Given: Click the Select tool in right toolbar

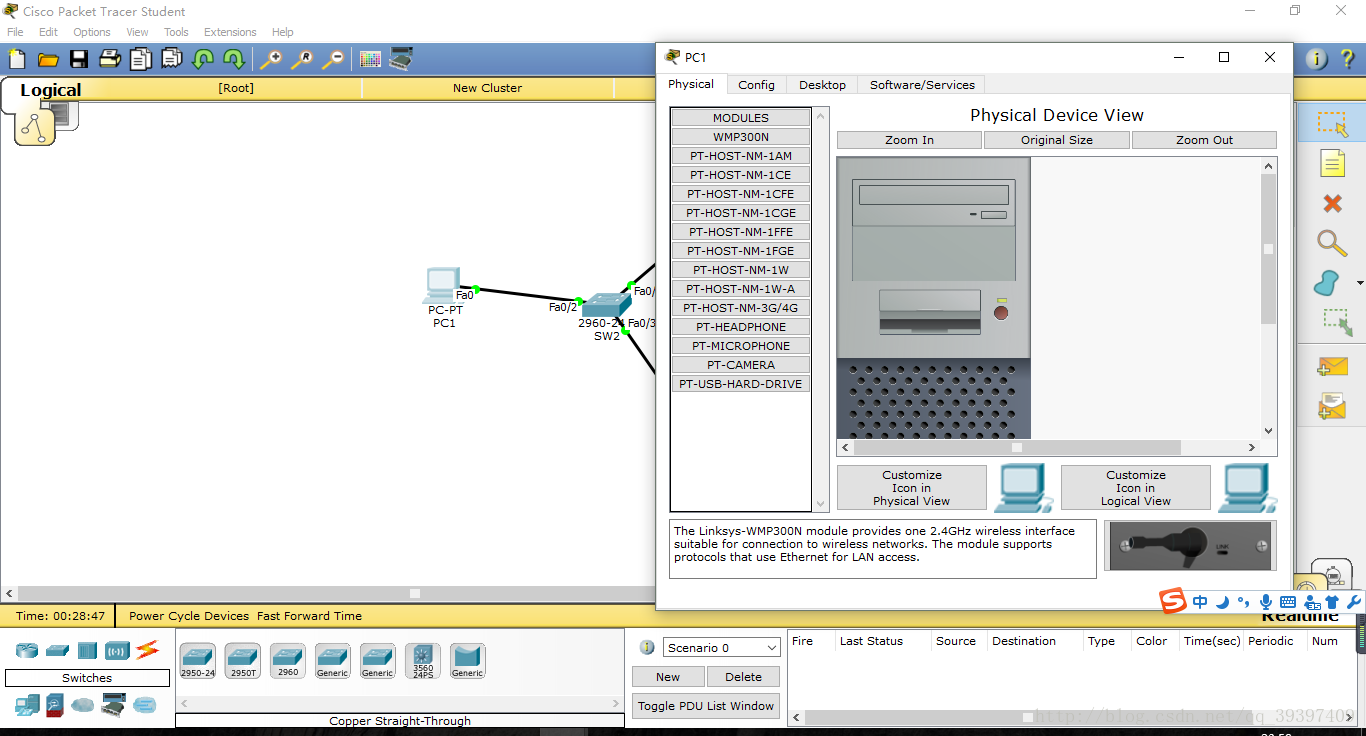Looking at the screenshot, I should pyautogui.click(x=1332, y=124).
